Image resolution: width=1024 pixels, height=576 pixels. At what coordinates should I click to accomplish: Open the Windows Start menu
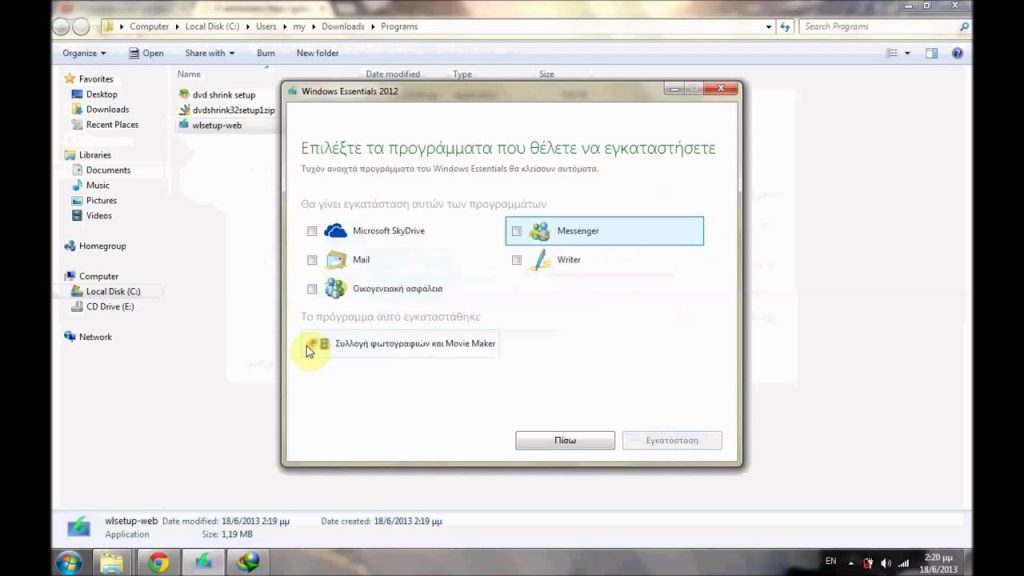(x=69, y=562)
